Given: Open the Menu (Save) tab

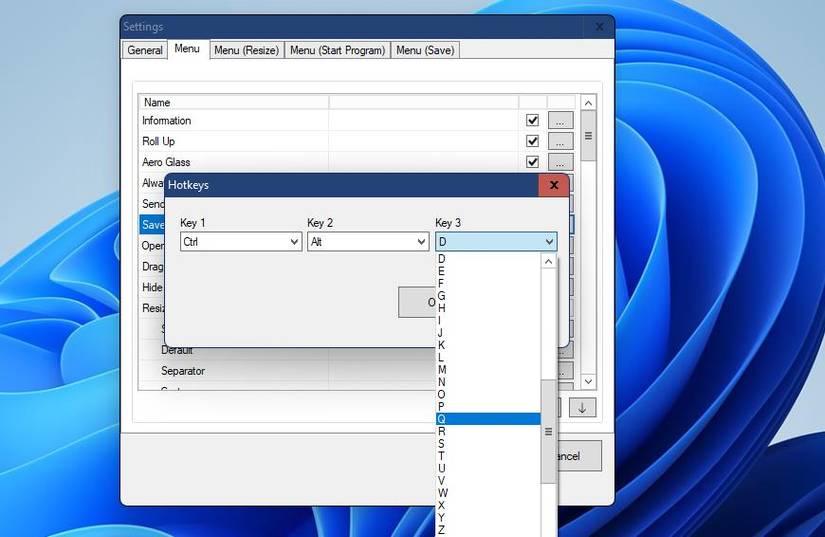Looking at the screenshot, I should point(425,50).
